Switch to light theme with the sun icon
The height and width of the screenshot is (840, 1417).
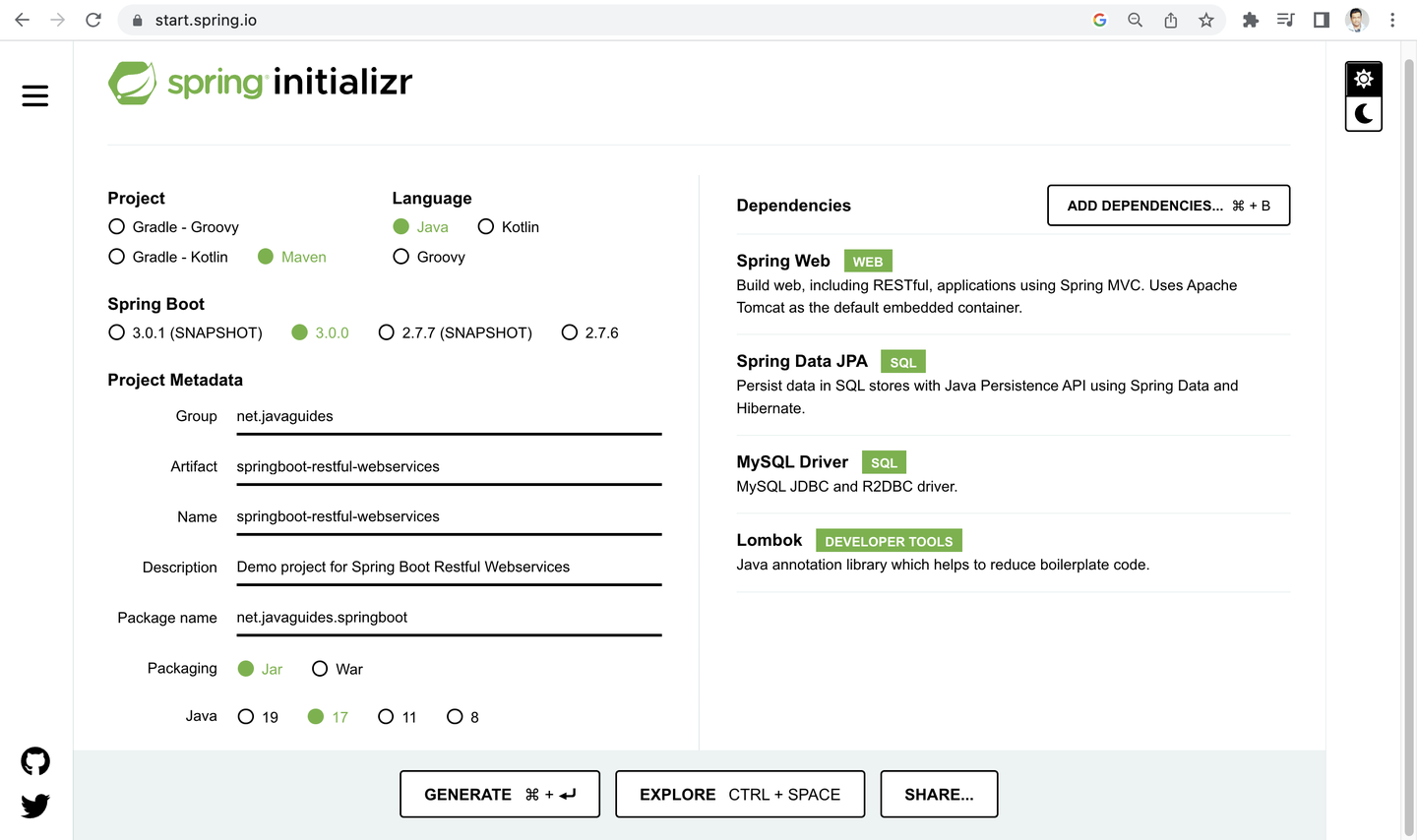1363,78
